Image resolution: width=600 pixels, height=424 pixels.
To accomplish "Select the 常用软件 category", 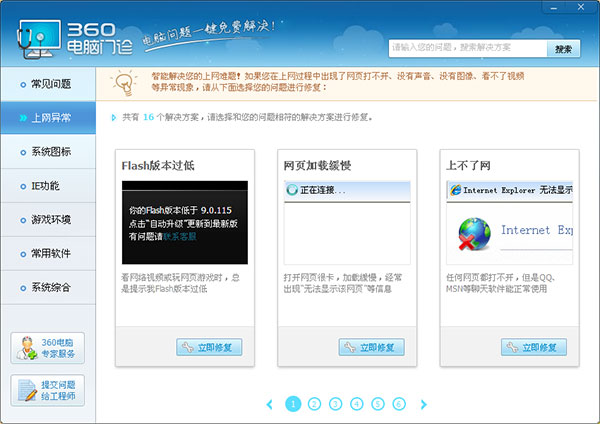I will [x=48, y=253].
